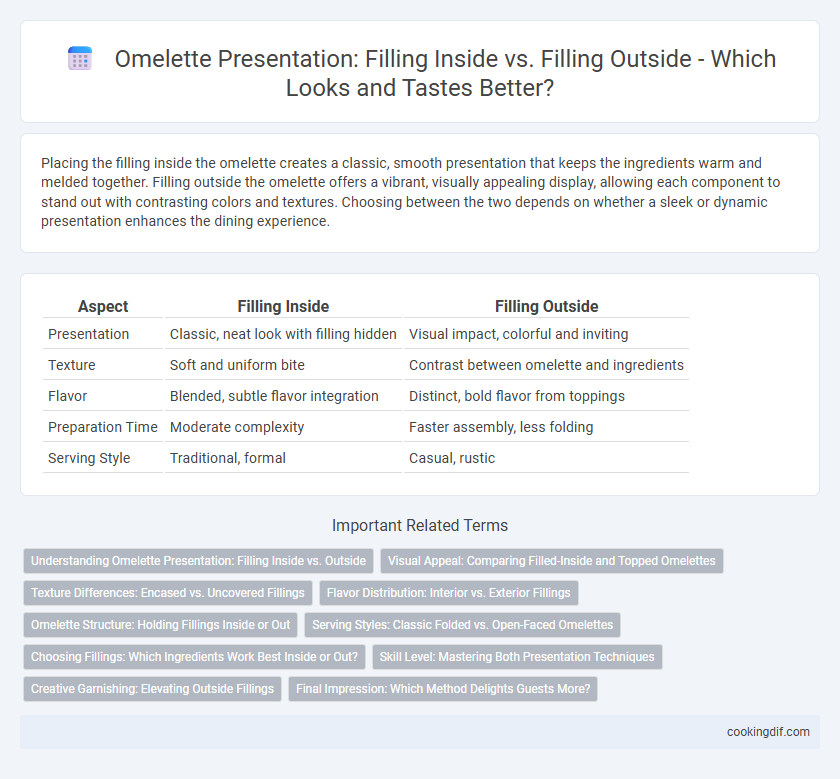This screenshot has height=779, width=840.
Task: Select 'Skill Level: Mastering Both Presentation Techniques' tag
Action: click(x=517, y=657)
